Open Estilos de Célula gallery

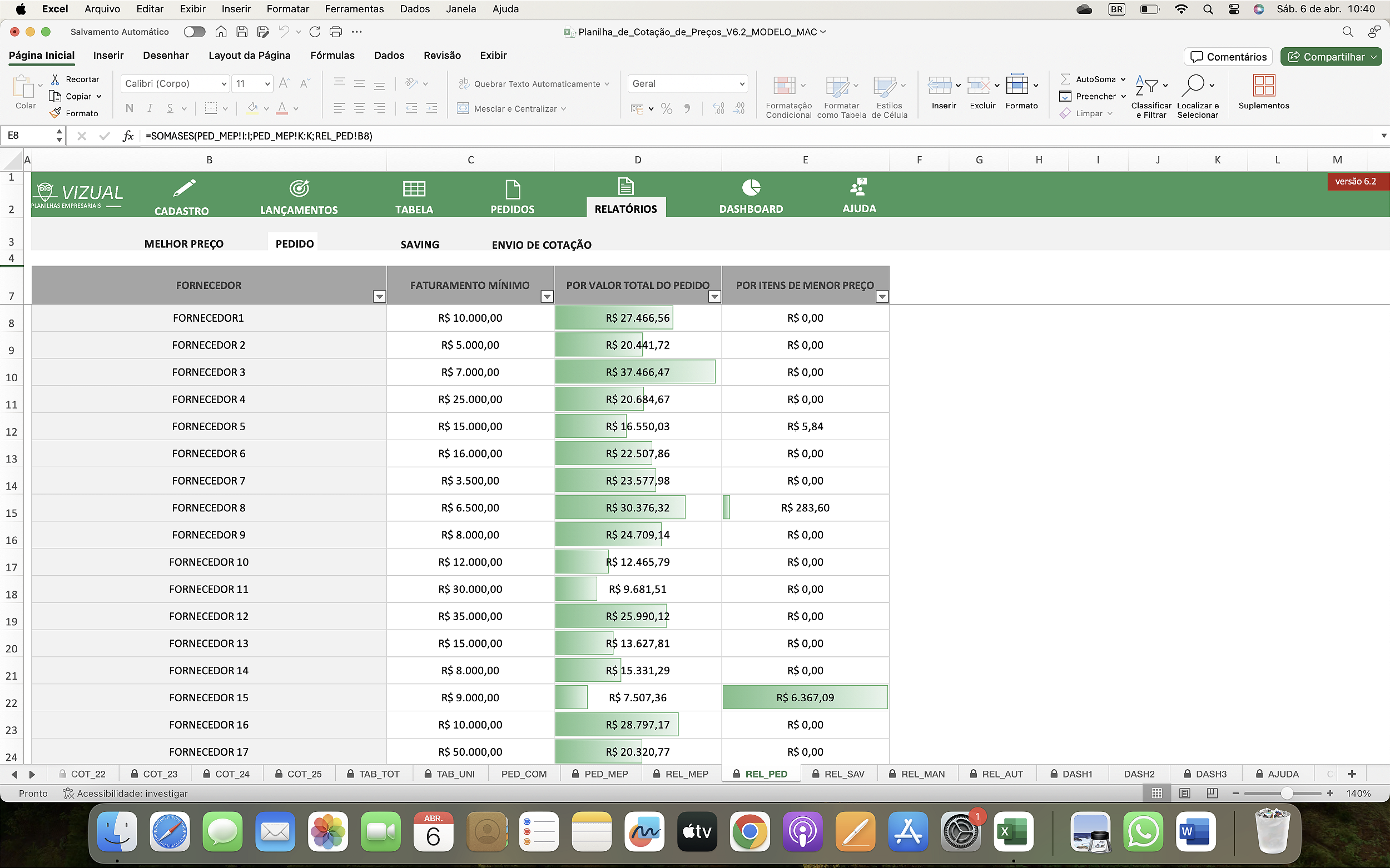pos(888,94)
